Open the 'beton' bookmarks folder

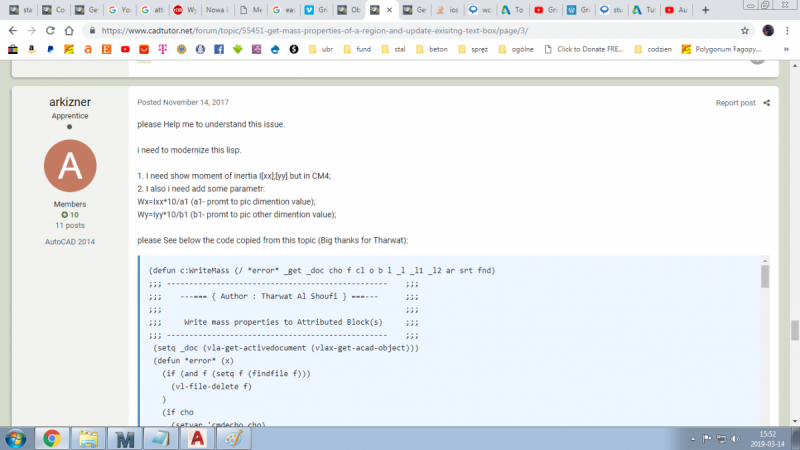coord(432,49)
